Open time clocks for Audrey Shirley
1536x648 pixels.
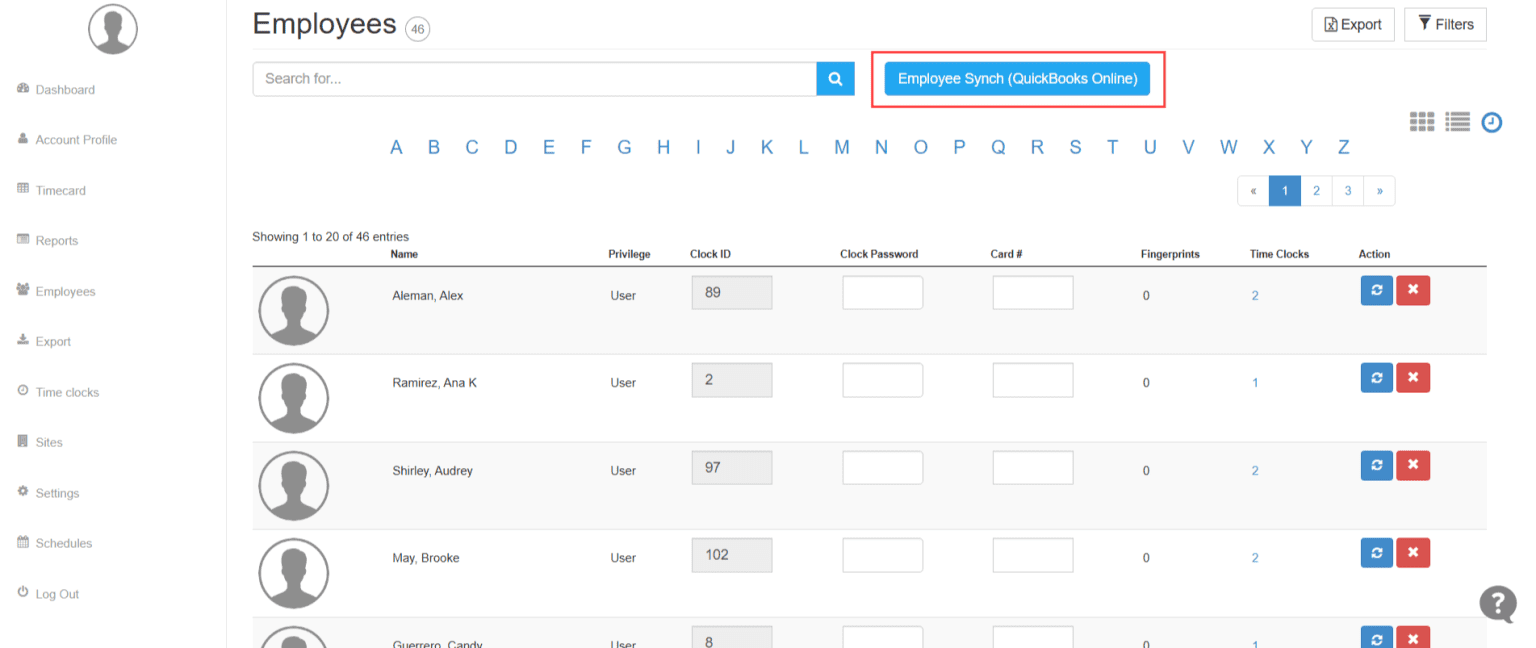click(1255, 469)
